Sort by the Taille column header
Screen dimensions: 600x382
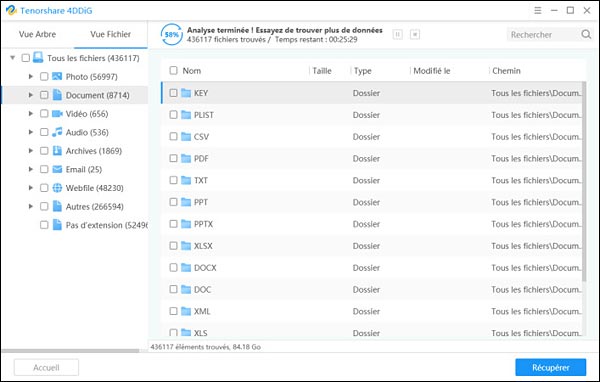(x=322, y=70)
